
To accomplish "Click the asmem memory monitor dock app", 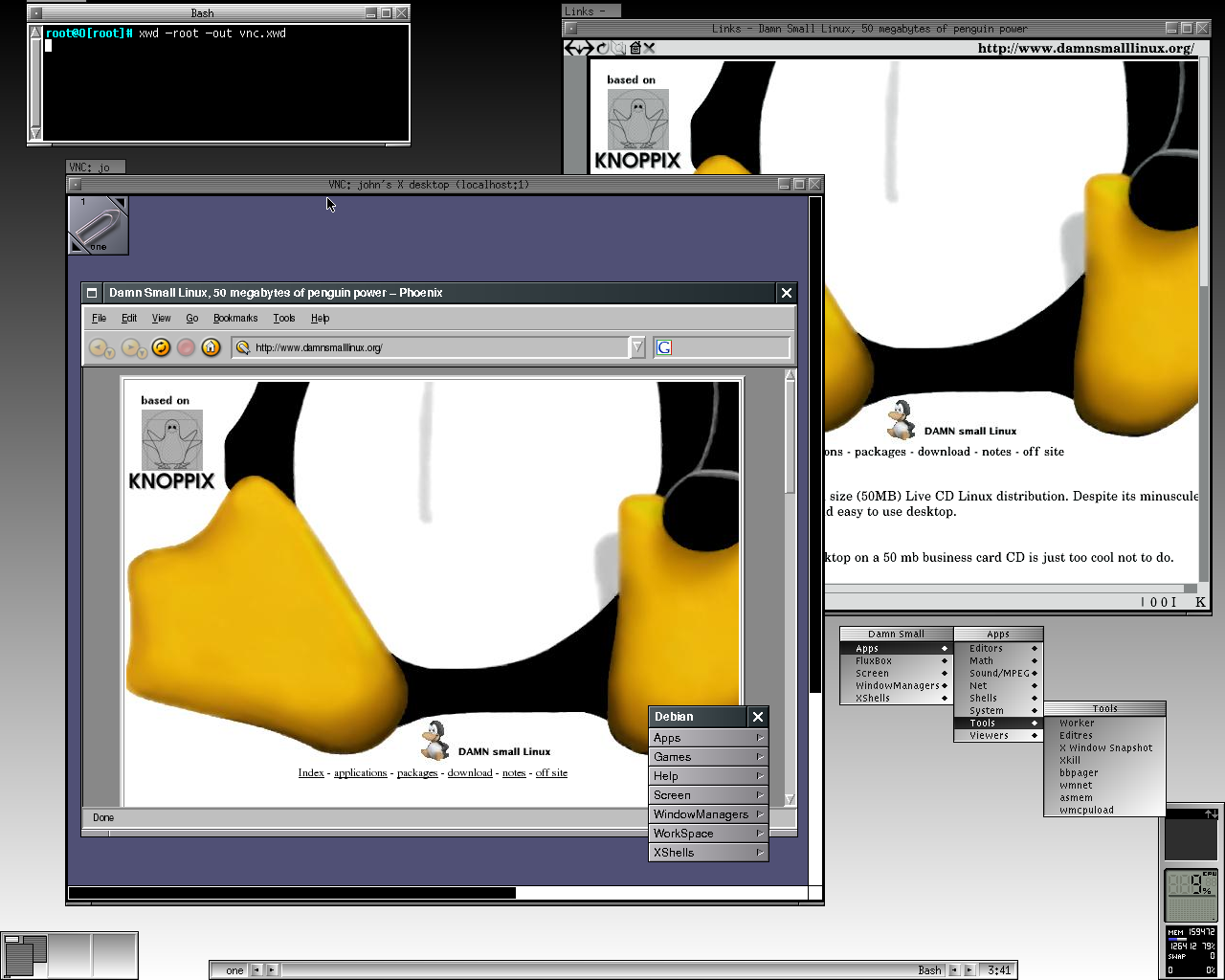I will [x=1191, y=950].
